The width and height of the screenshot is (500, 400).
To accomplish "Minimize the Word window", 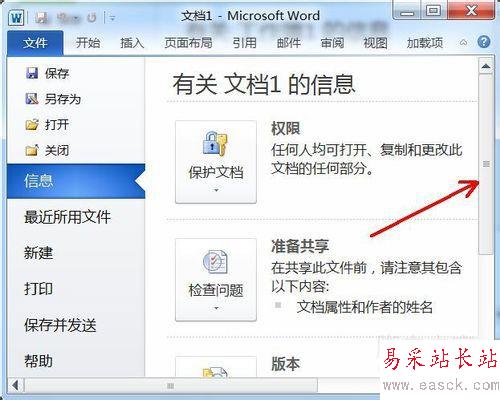I will coord(407,12).
